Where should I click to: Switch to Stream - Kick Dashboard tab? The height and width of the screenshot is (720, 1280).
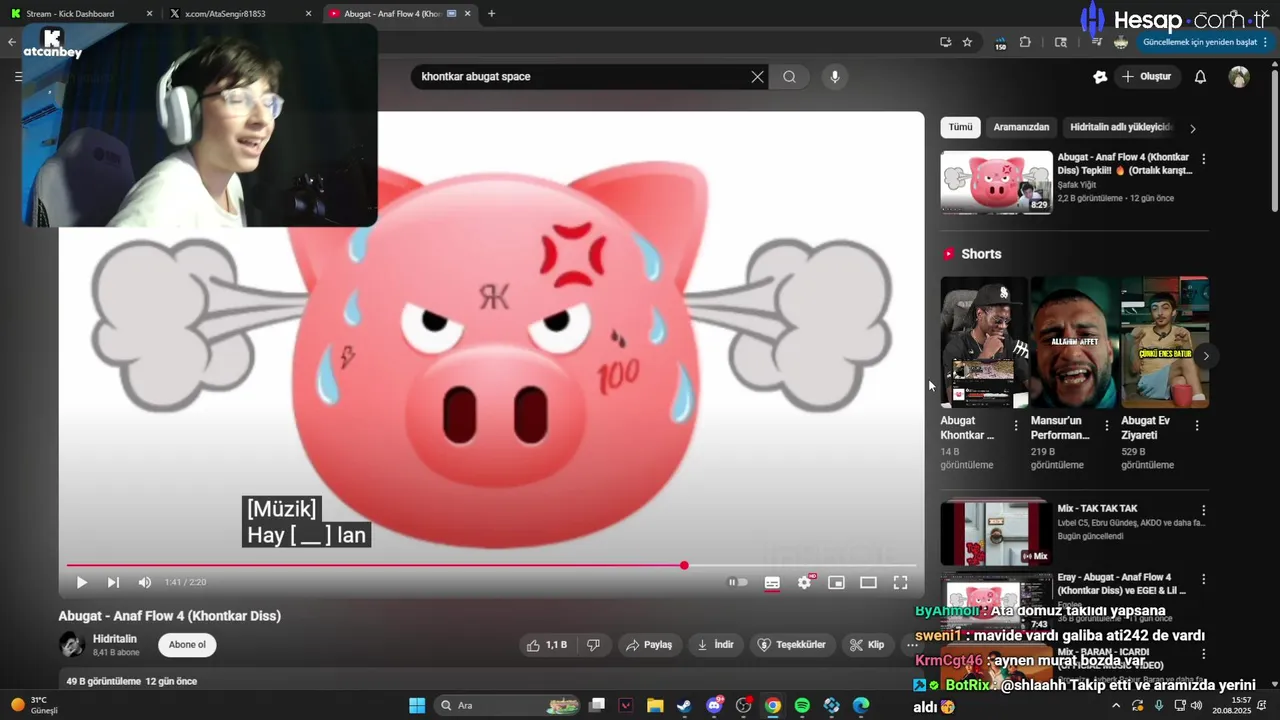[x=80, y=14]
